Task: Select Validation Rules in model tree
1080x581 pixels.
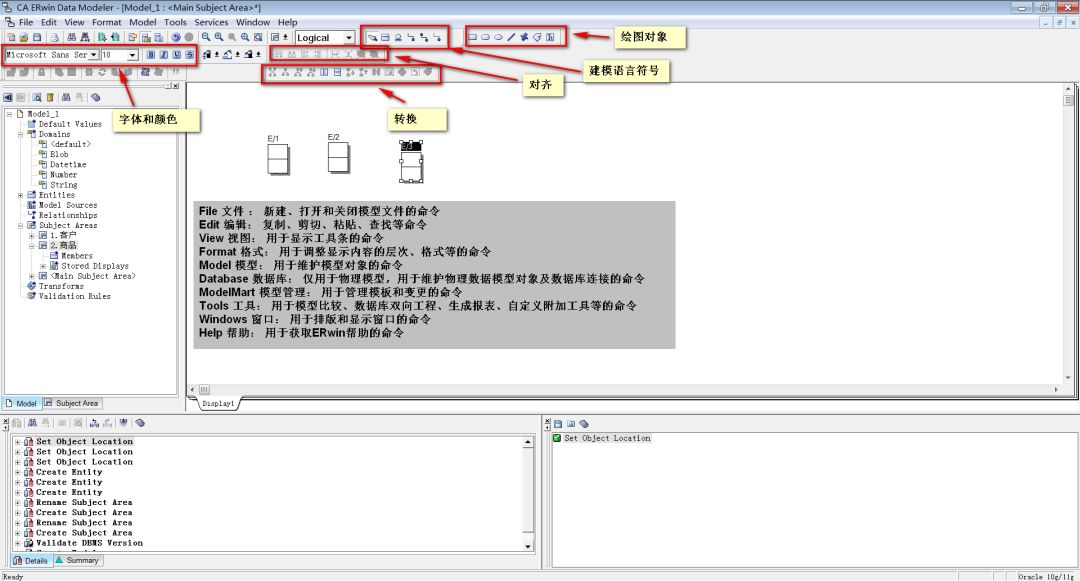Action: click(x=74, y=296)
